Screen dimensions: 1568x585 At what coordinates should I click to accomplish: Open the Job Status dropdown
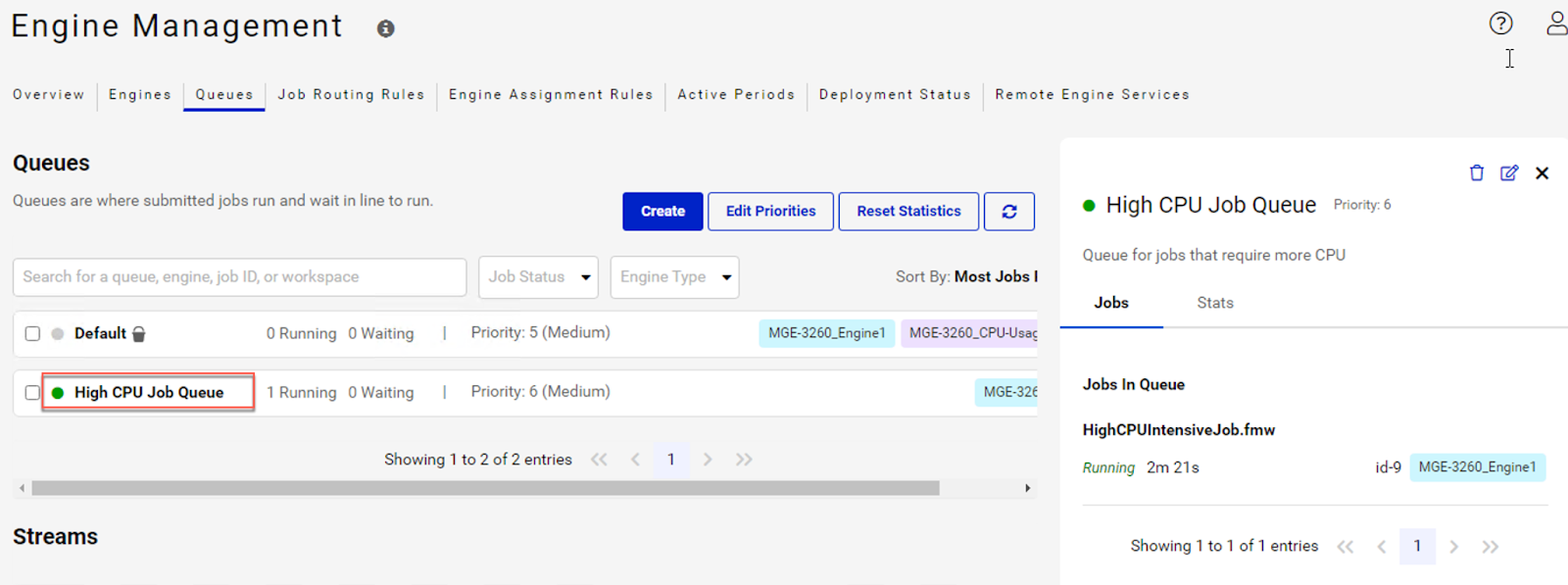[538, 277]
